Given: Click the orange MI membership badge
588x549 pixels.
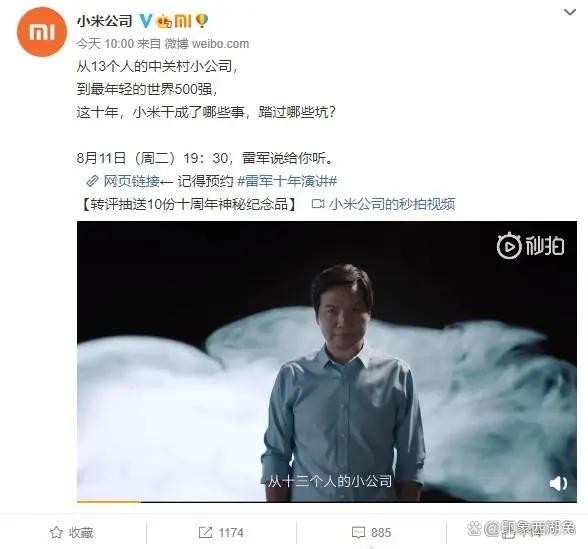Looking at the screenshot, I should (183, 21).
